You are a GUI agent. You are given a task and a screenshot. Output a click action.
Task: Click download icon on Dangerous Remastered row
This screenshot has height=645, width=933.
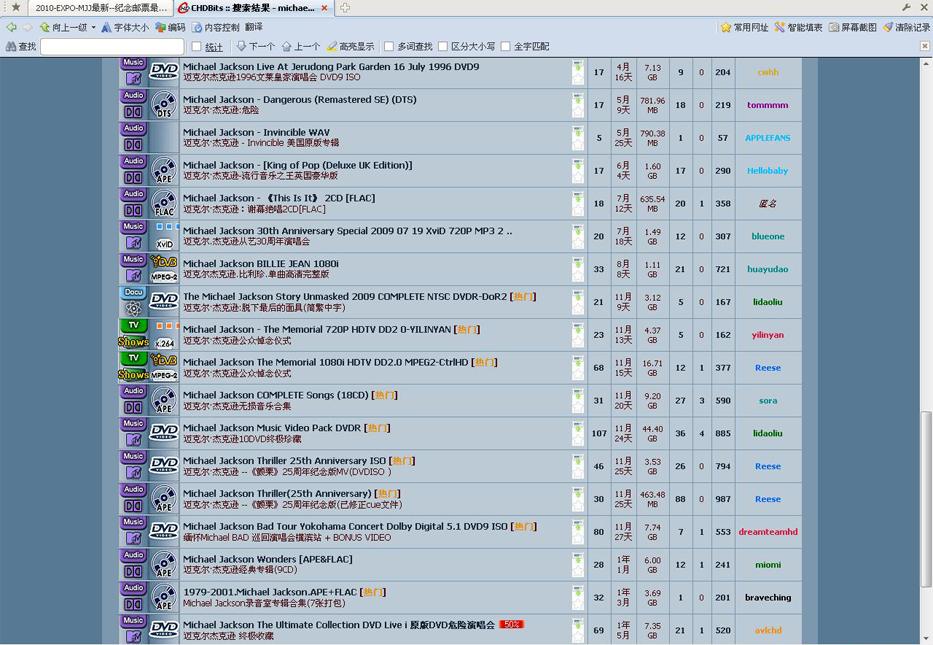pyautogui.click(x=578, y=98)
